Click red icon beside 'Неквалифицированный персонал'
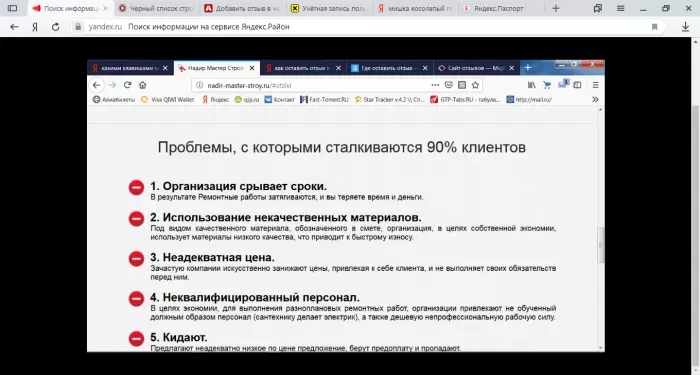700x375 pixels. tap(136, 299)
